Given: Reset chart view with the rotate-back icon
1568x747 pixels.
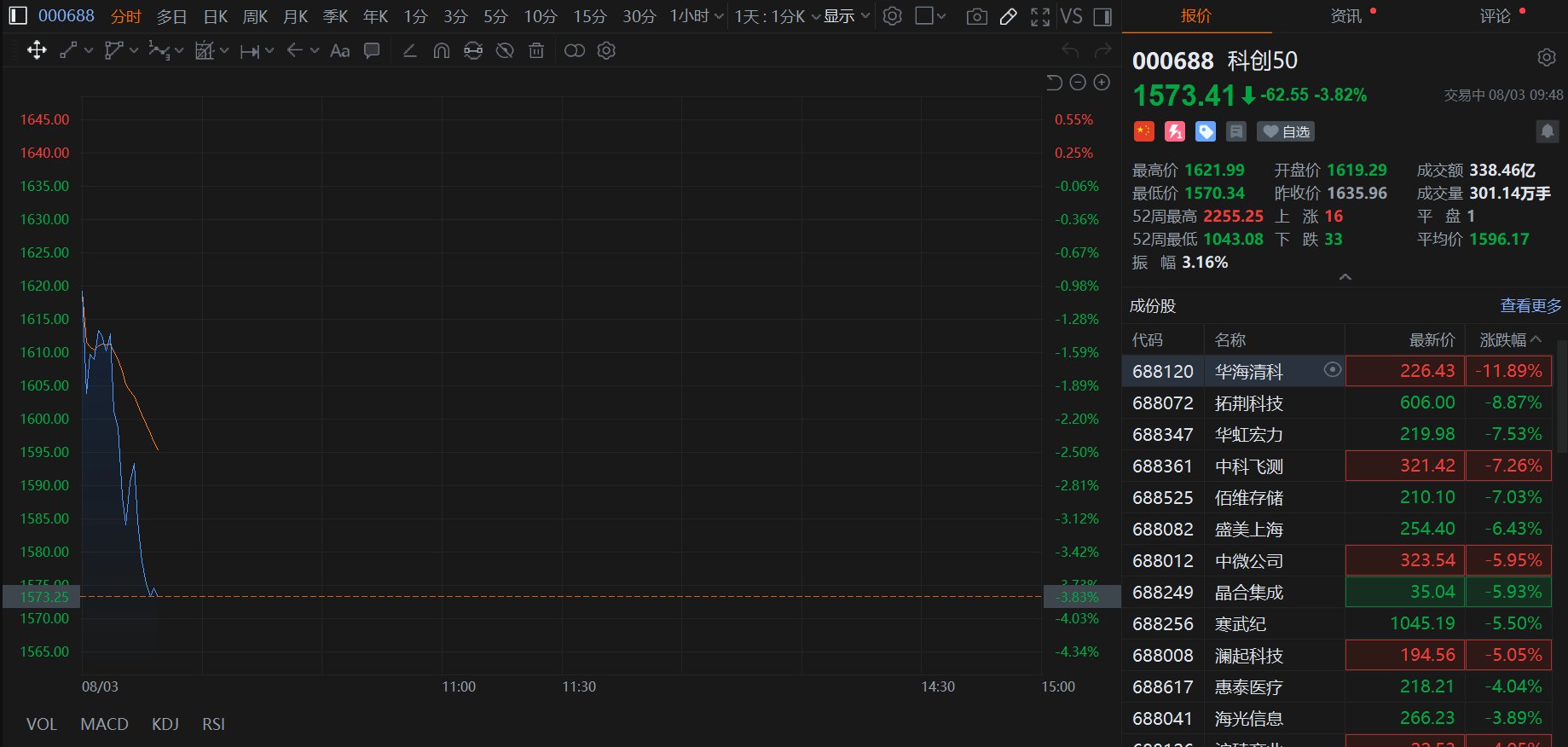Looking at the screenshot, I should pos(1054,82).
